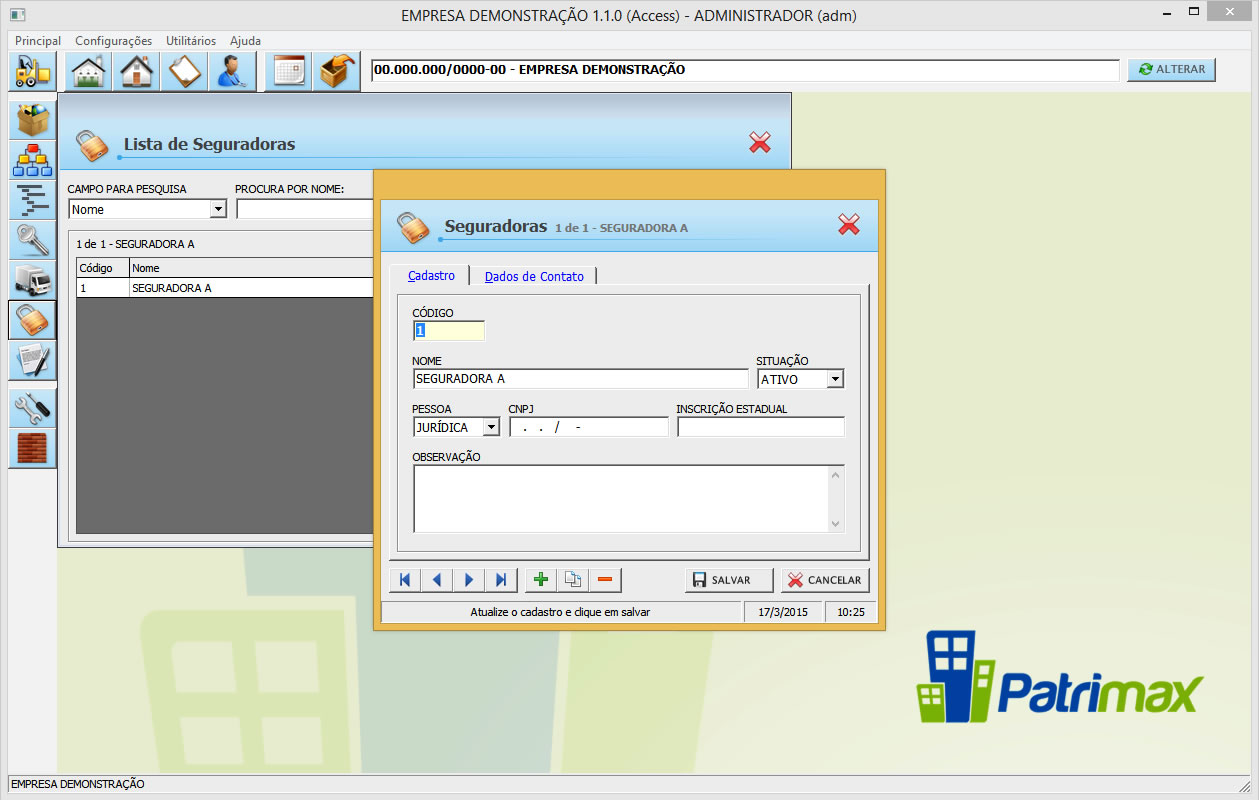
Task: Click the company name field in the top toolbar
Action: [745, 70]
